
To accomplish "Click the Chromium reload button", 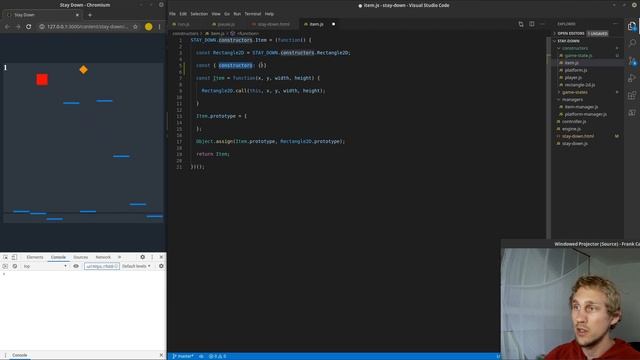I will click(x=28, y=27).
